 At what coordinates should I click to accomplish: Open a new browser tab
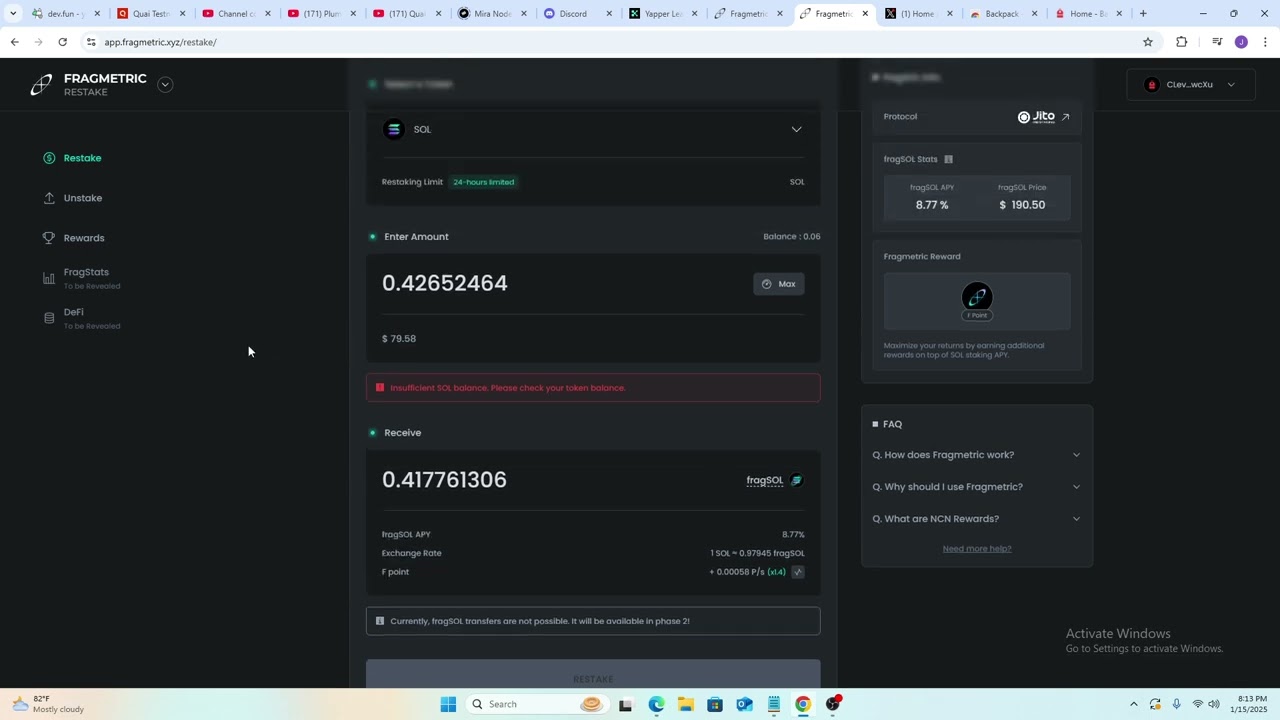(x=1143, y=14)
